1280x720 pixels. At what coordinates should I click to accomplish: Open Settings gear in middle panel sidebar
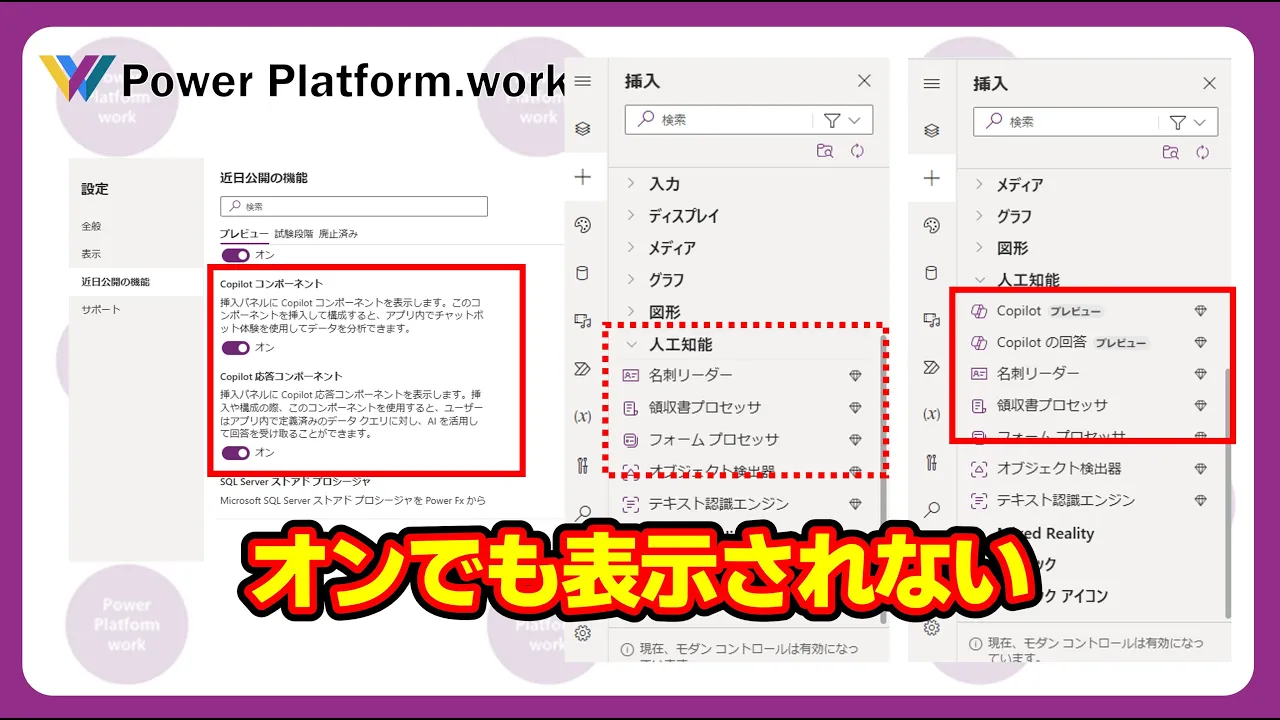(x=583, y=633)
